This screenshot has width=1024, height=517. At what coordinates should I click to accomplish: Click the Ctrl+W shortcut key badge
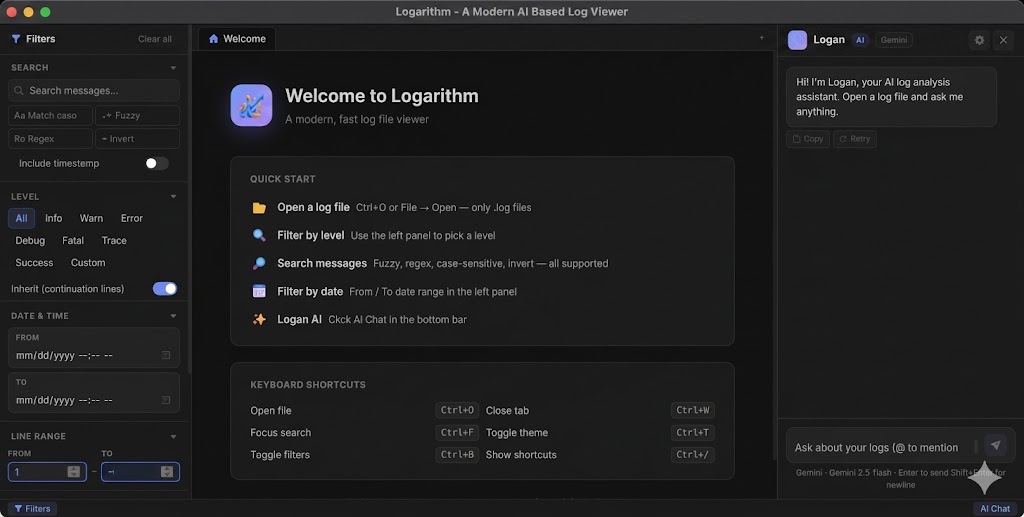(693, 410)
